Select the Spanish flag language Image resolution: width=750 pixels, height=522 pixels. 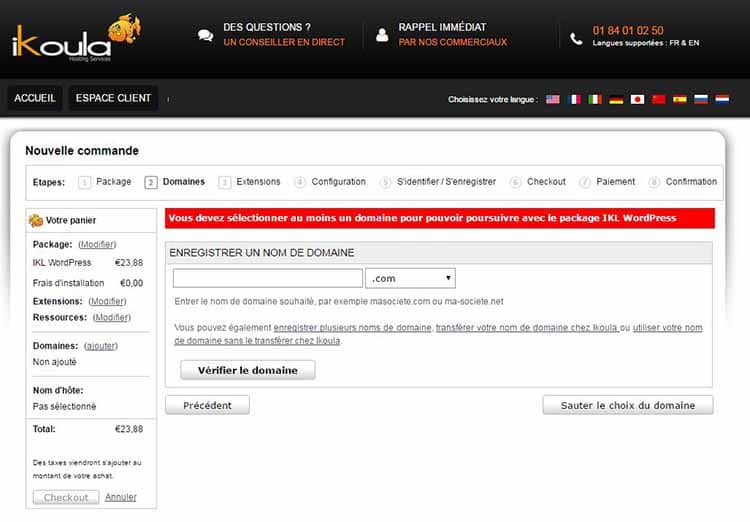pos(680,100)
